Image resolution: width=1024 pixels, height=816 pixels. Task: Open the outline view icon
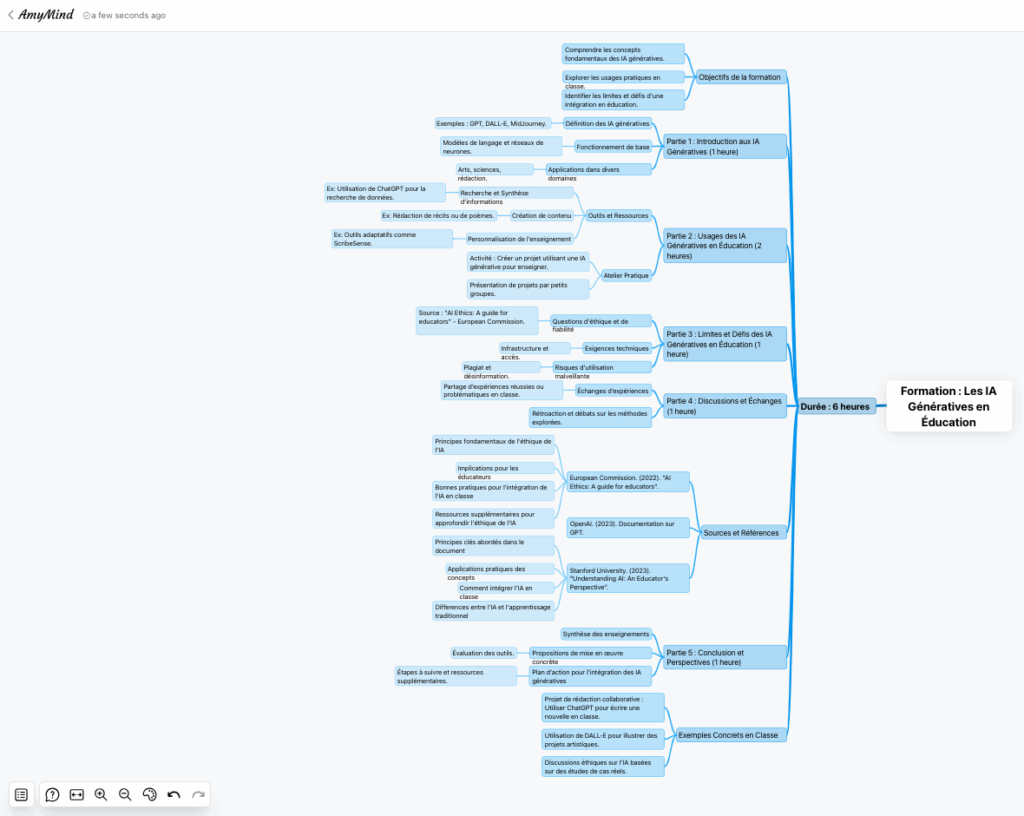[x=21, y=794]
